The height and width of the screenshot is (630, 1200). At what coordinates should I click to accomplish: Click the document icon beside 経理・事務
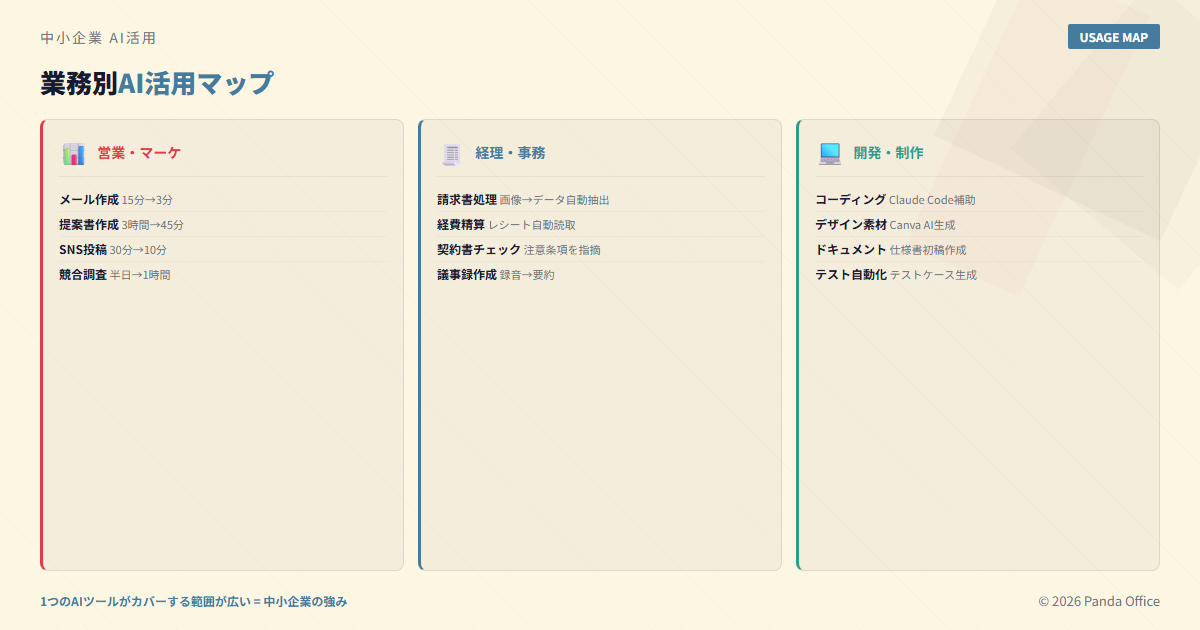click(452, 154)
